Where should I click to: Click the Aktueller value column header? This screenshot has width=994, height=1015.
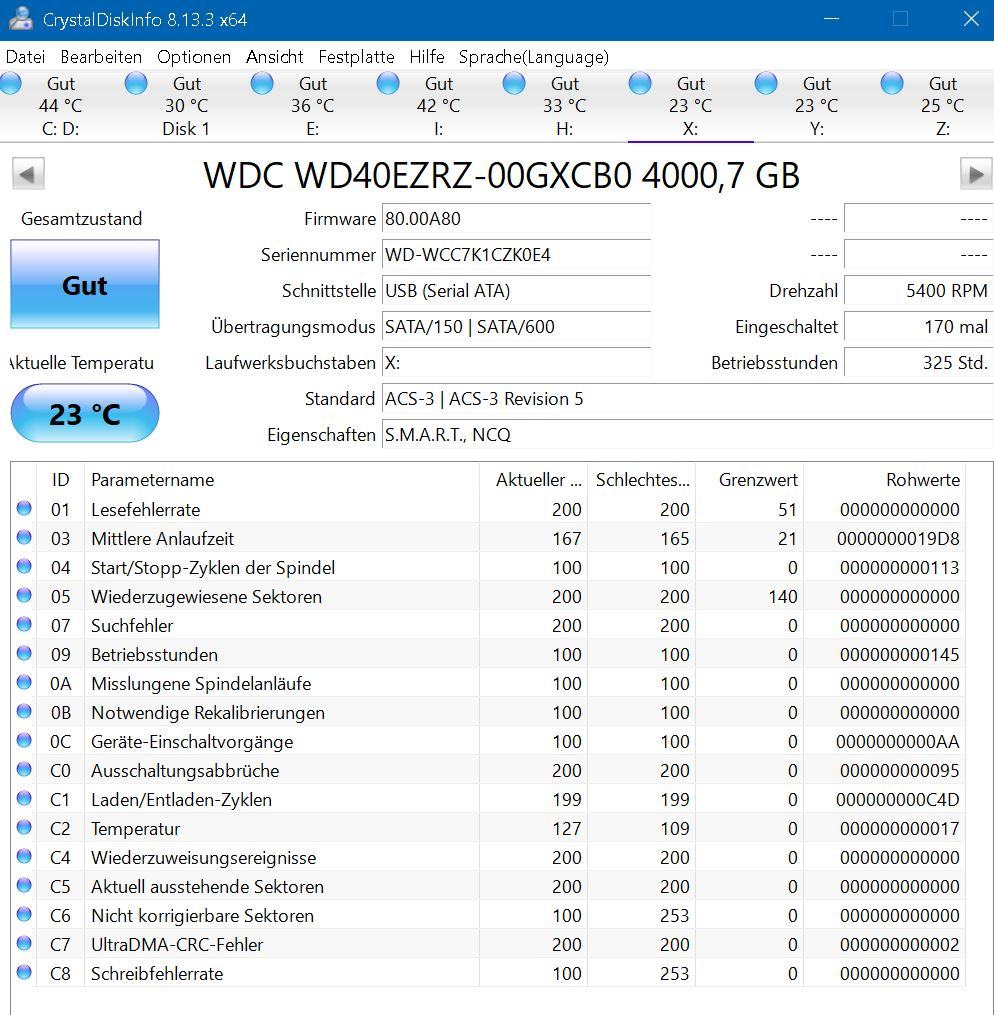[534, 480]
